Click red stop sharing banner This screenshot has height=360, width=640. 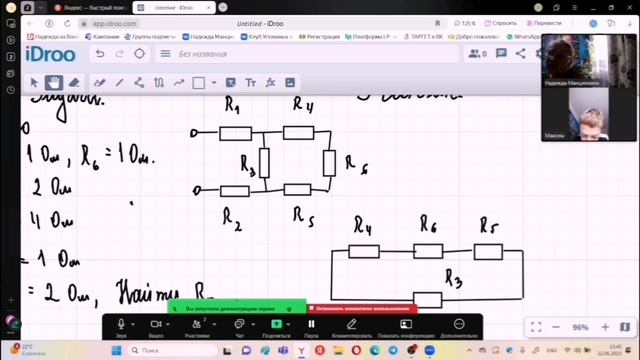click(x=362, y=309)
